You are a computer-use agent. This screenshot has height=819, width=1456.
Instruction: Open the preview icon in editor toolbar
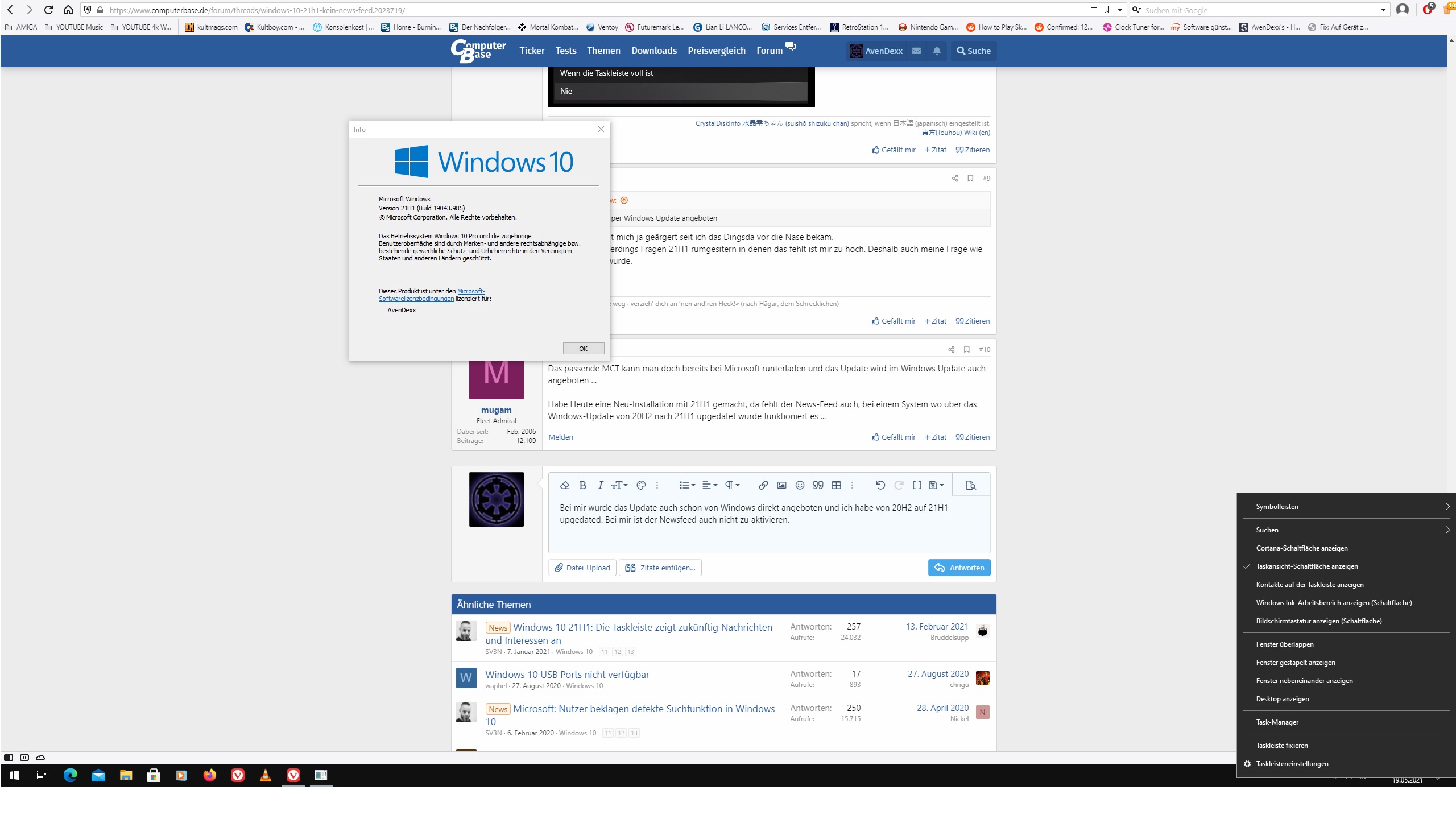971,485
